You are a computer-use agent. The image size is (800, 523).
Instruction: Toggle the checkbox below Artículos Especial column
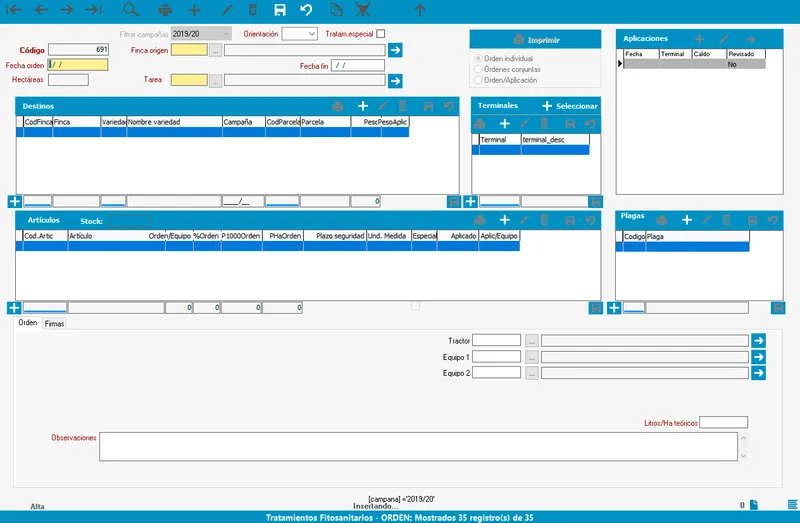click(x=415, y=306)
